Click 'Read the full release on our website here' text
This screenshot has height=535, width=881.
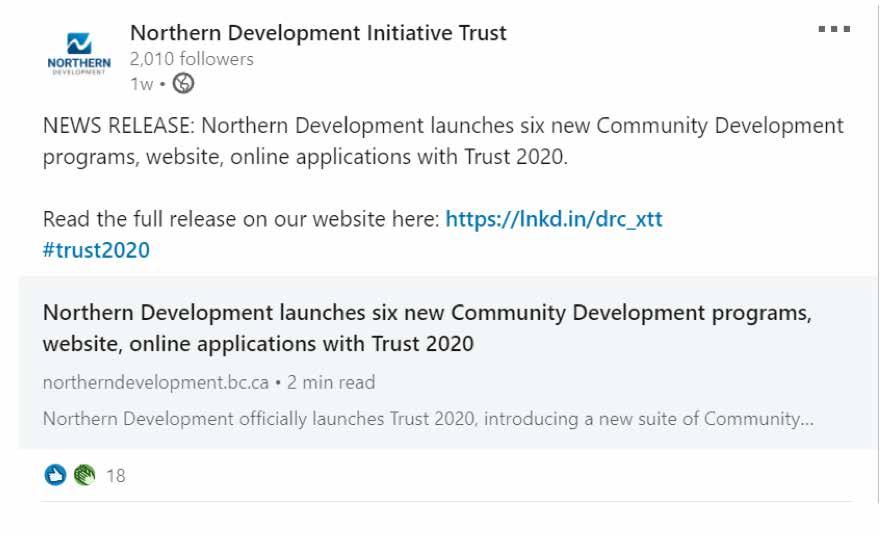241,219
